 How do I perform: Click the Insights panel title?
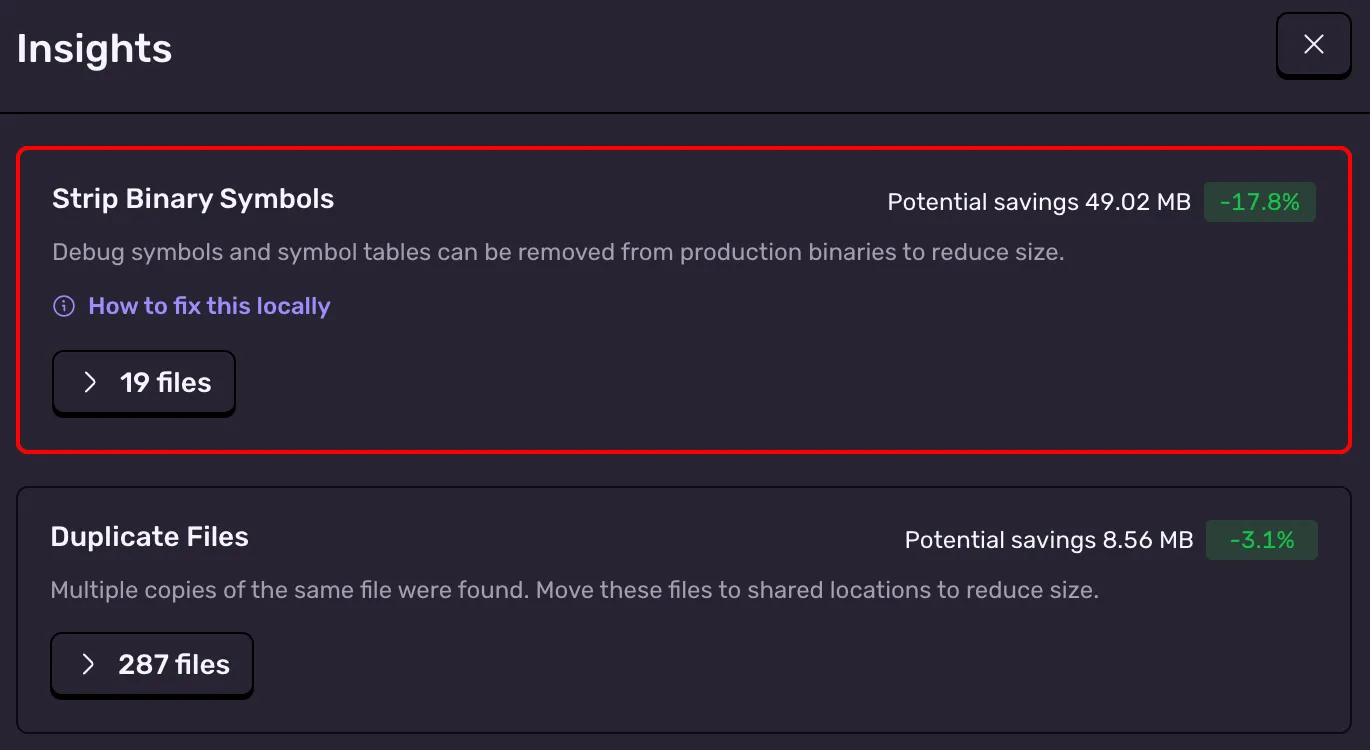click(x=93, y=47)
